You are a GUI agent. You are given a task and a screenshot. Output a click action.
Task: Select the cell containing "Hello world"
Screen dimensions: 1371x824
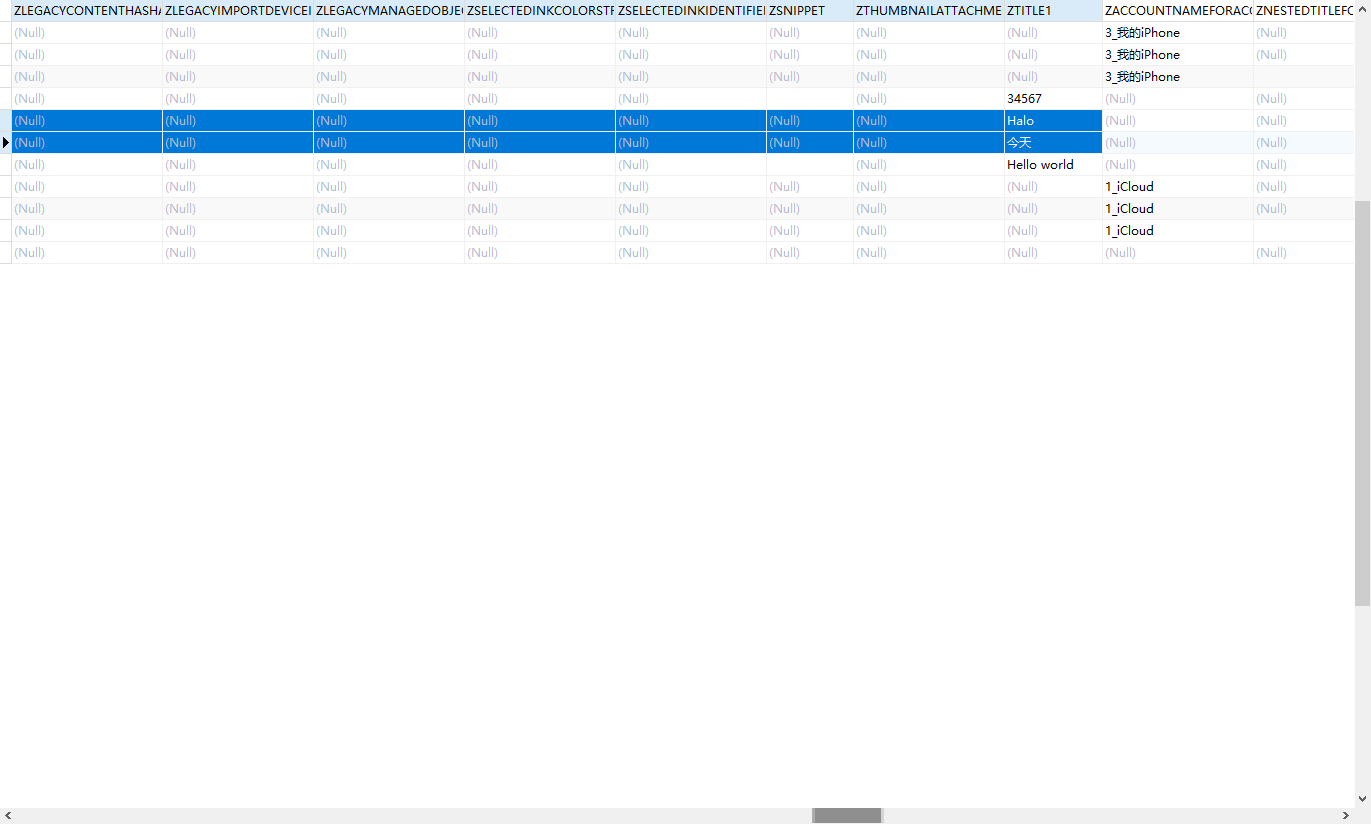point(1052,164)
